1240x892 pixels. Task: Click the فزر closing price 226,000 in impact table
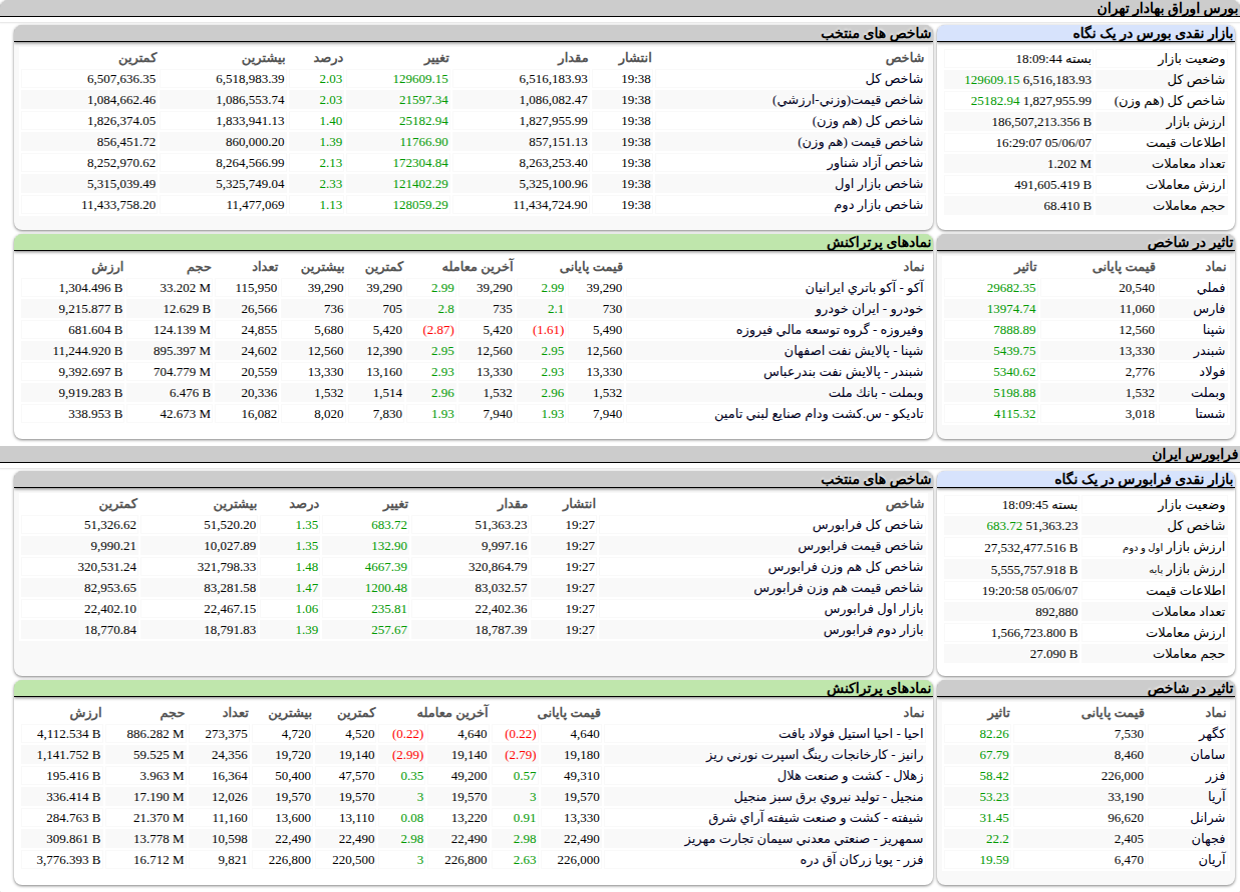click(1121, 776)
